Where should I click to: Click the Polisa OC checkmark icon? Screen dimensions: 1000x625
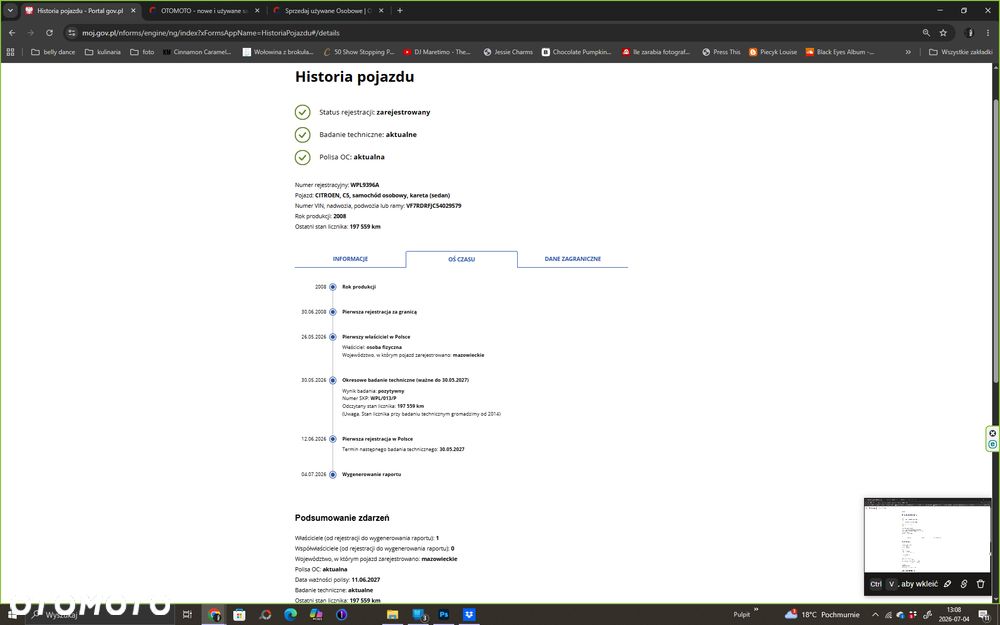click(x=302, y=157)
